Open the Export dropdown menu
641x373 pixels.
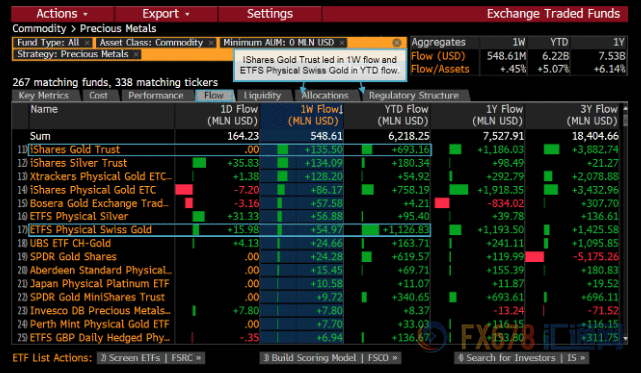click(x=166, y=14)
